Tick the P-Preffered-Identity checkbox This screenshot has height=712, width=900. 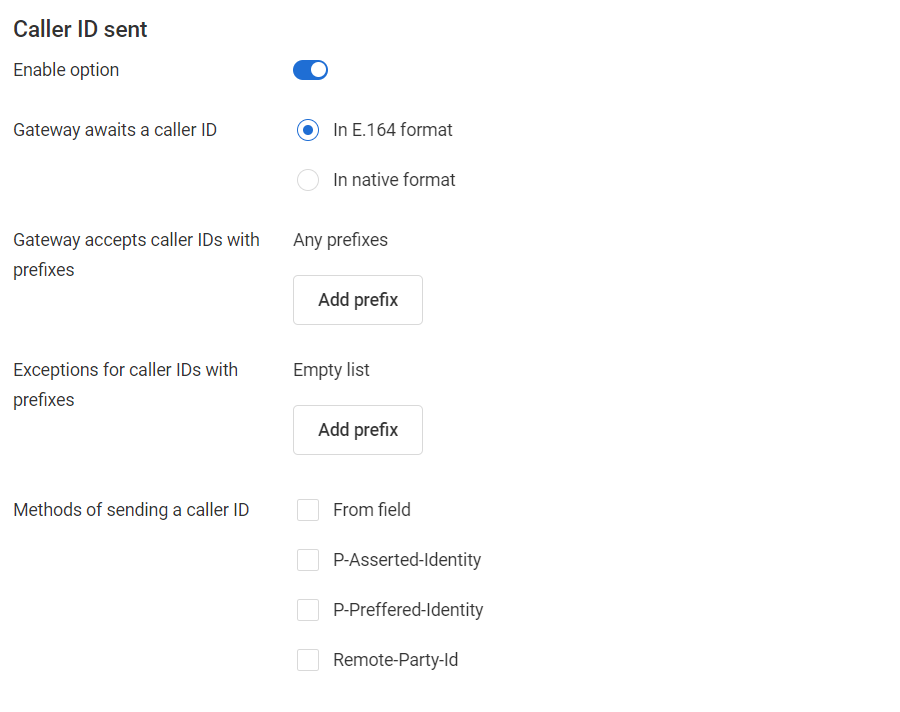click(x=308, y=610)
